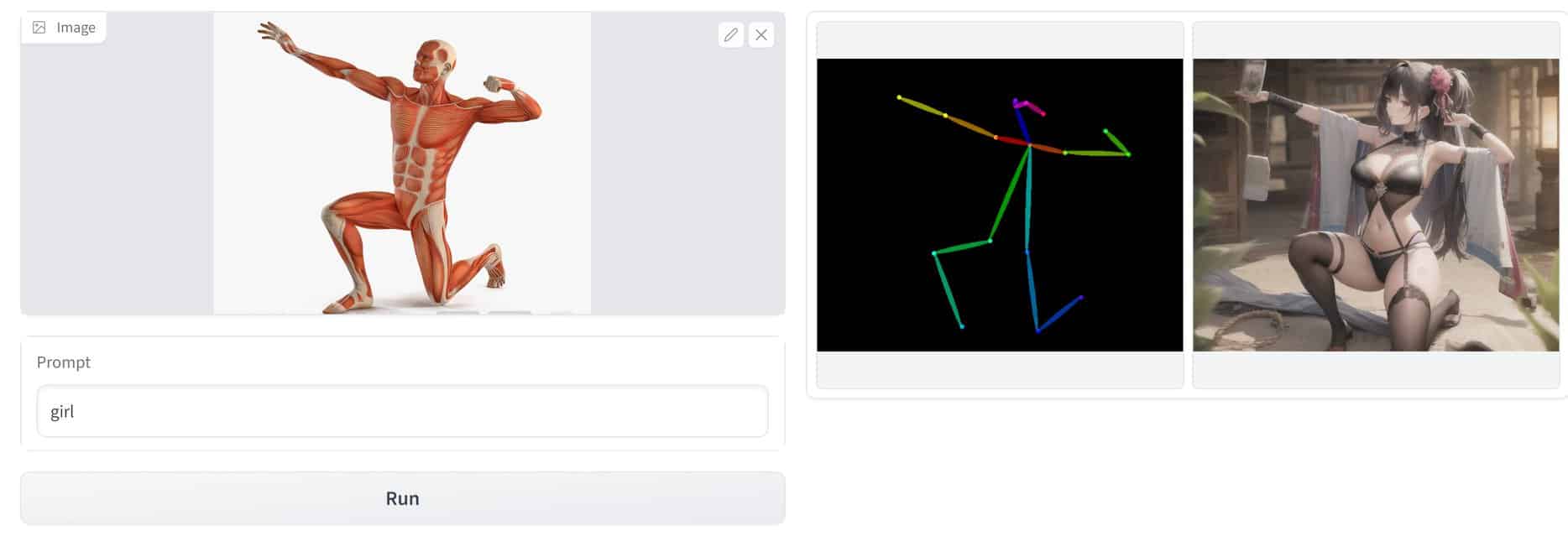This screenshot has height=536, width=1568.
Task: Click the pencil edit icon on the image
Action: coord(731,34)
